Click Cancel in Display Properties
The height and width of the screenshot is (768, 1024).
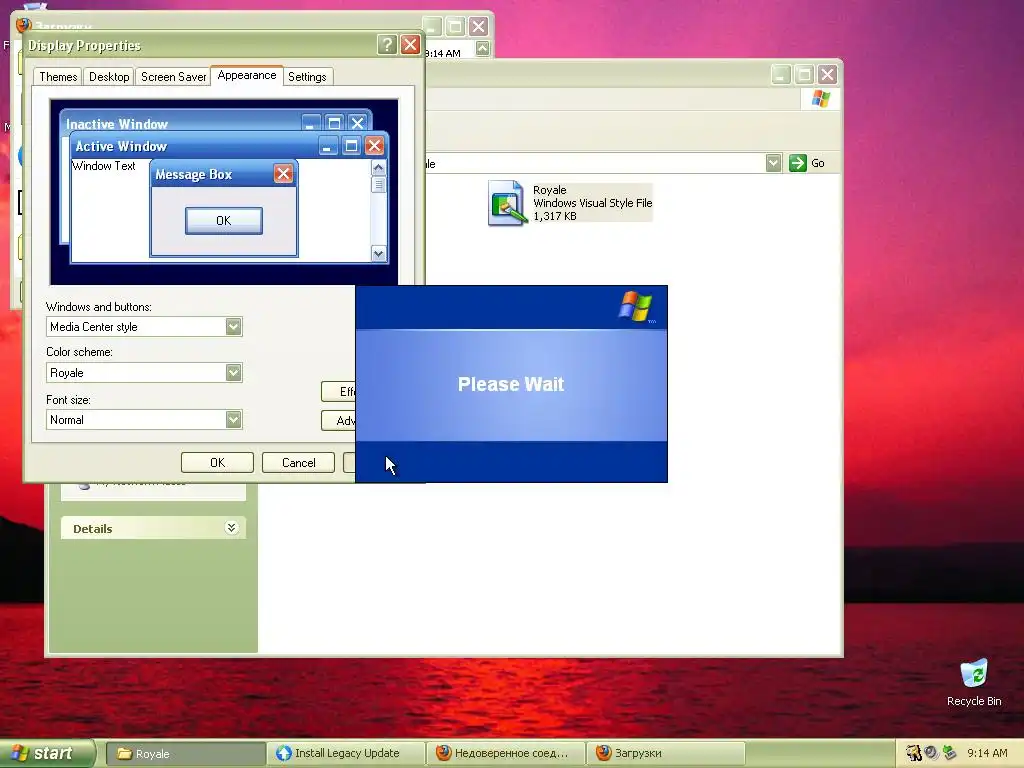pos(298,462)
